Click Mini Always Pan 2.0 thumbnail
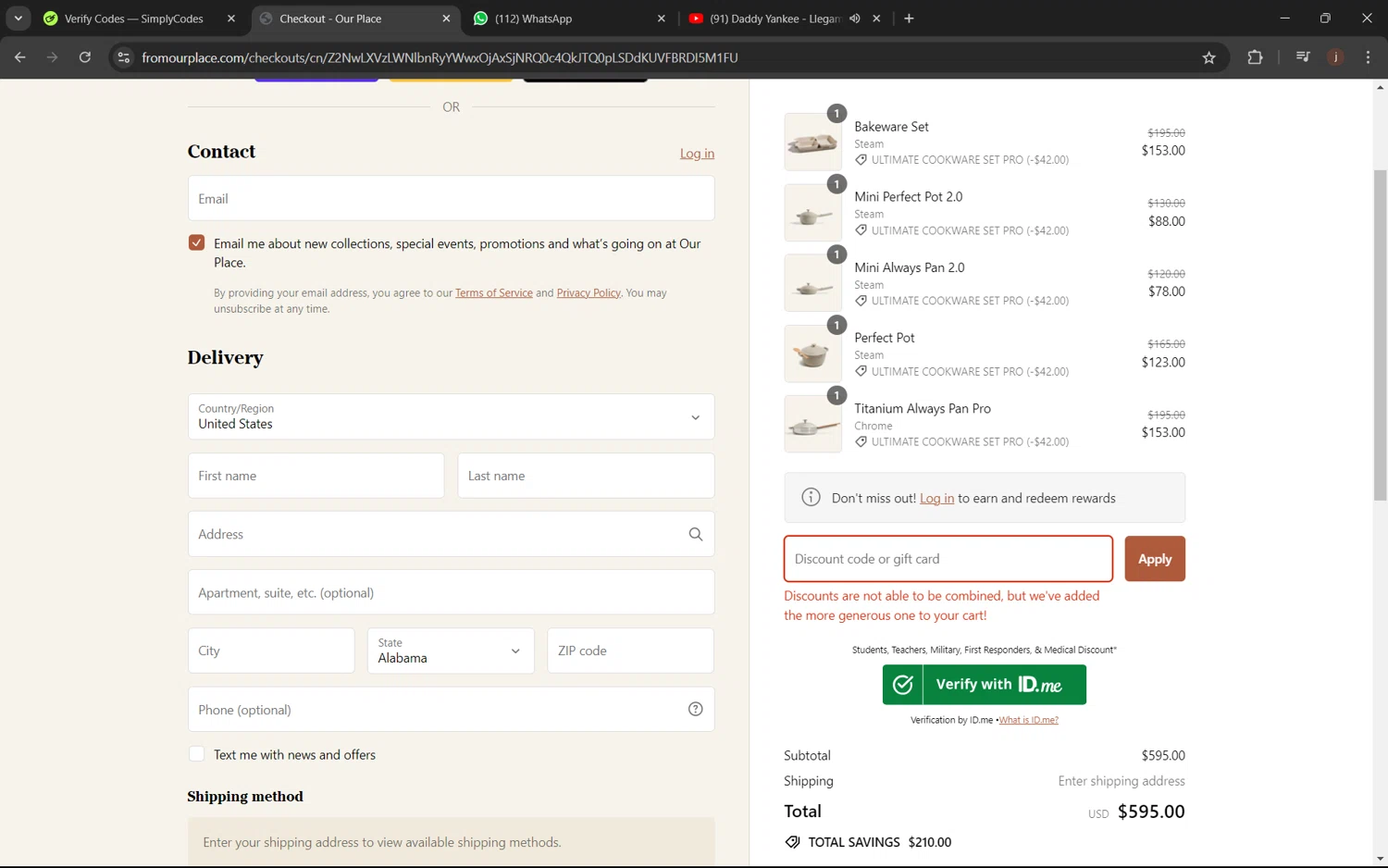The width and height of the screenshot is (1388, 868). point(812,283)
